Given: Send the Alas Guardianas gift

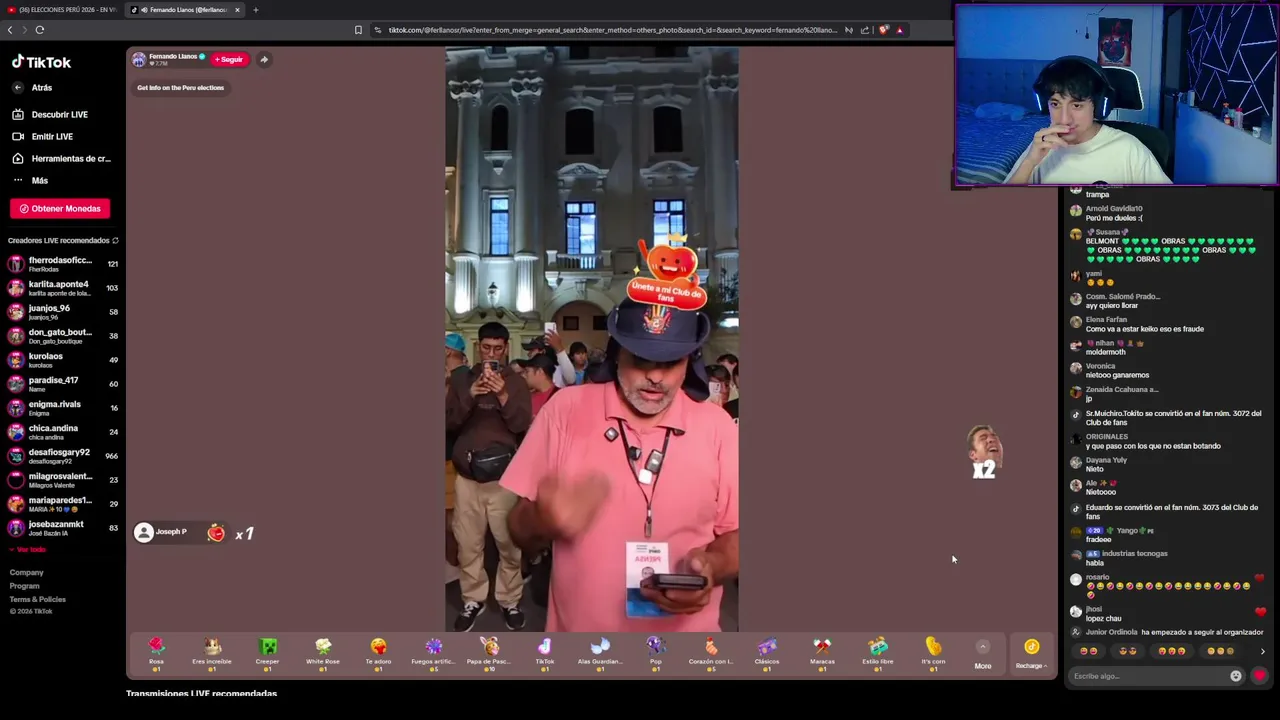Looking at the screenshot, I should (x=600, y=653).
